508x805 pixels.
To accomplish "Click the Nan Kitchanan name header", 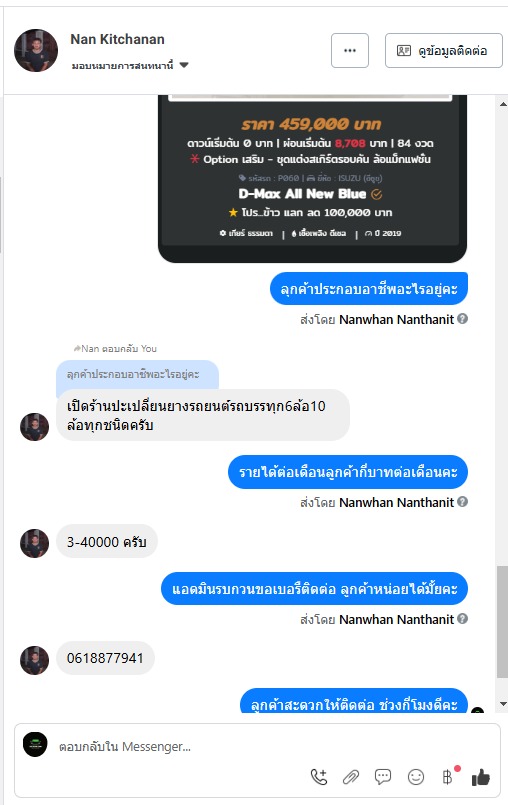I will point(117,40).
